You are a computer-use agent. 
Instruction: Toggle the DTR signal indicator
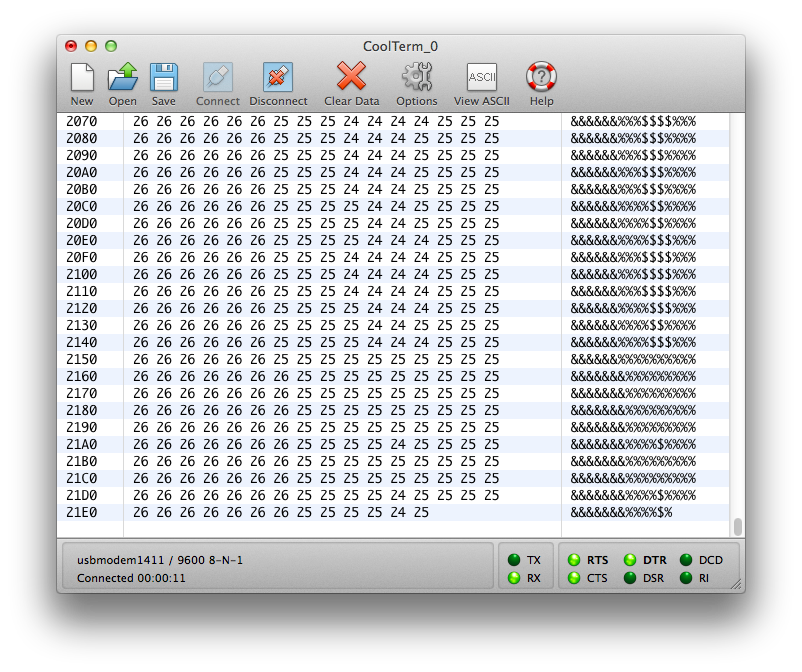[x=630, y=560]
